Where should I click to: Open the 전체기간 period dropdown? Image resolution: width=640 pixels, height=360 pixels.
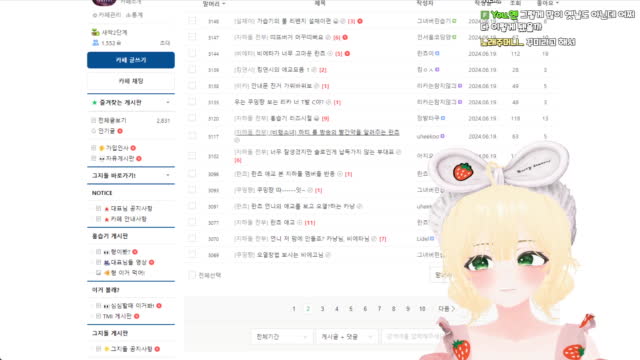tap(281, 337)
